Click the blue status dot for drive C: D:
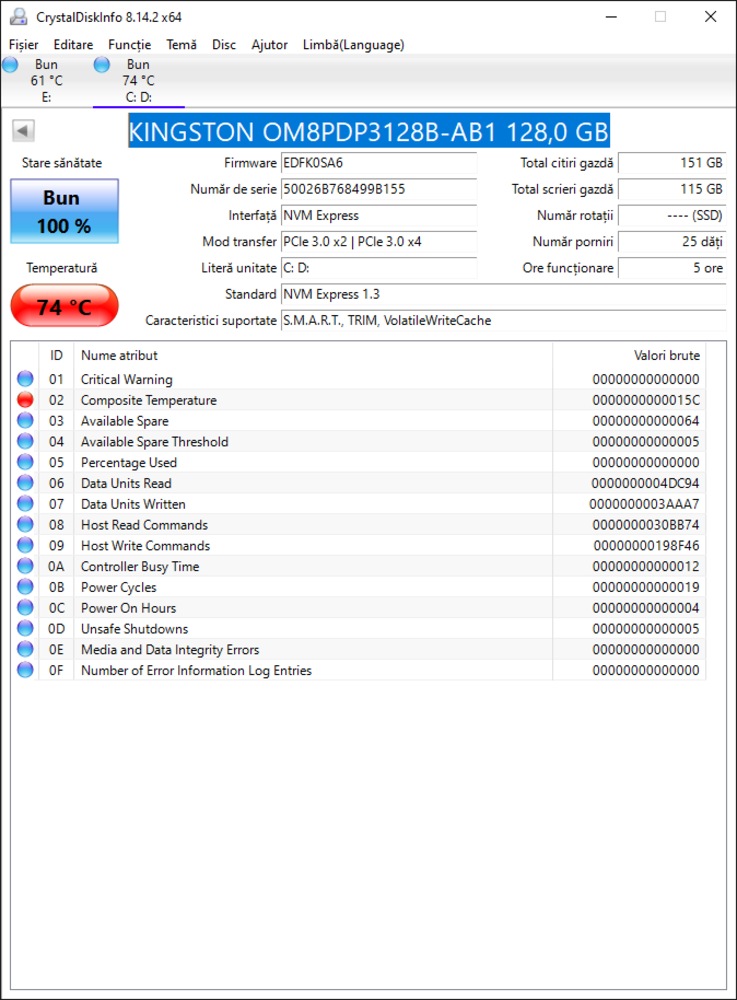The height and width of the screenshot is (1000, 737). point(102,64)
